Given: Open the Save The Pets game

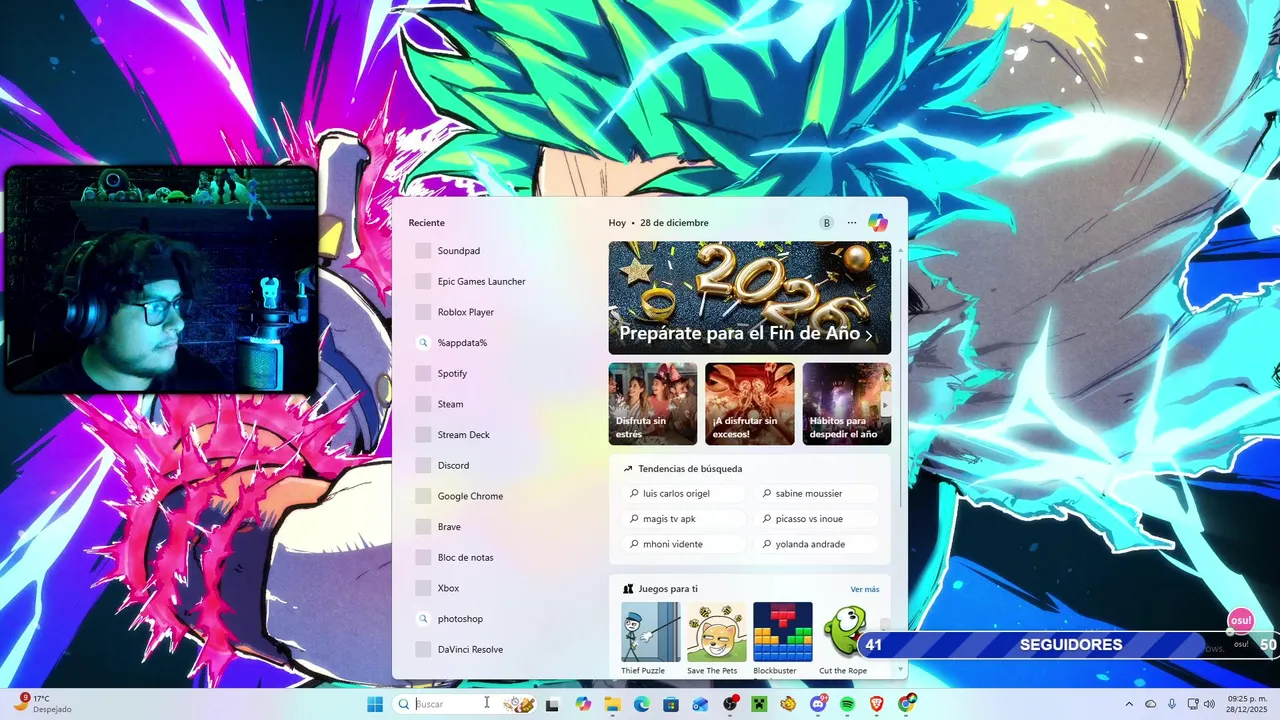Looking at the screenshot, I should 716,638.
